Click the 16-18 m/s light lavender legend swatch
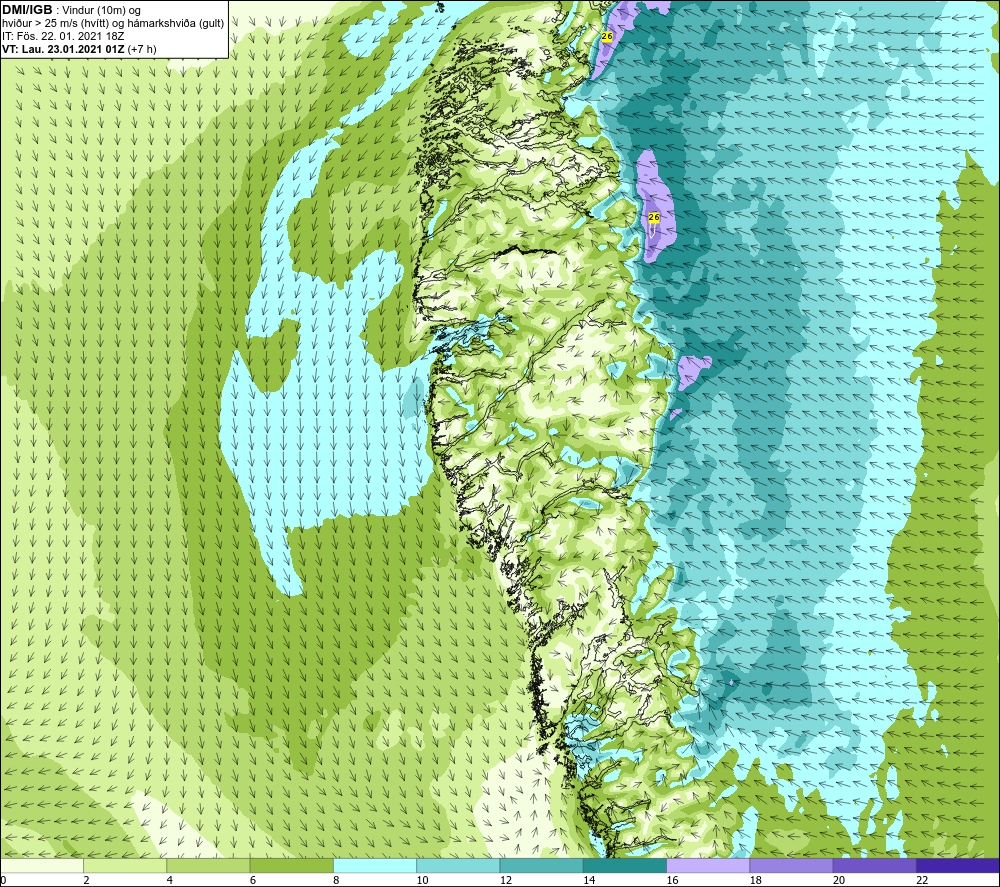 coord(708,865)
